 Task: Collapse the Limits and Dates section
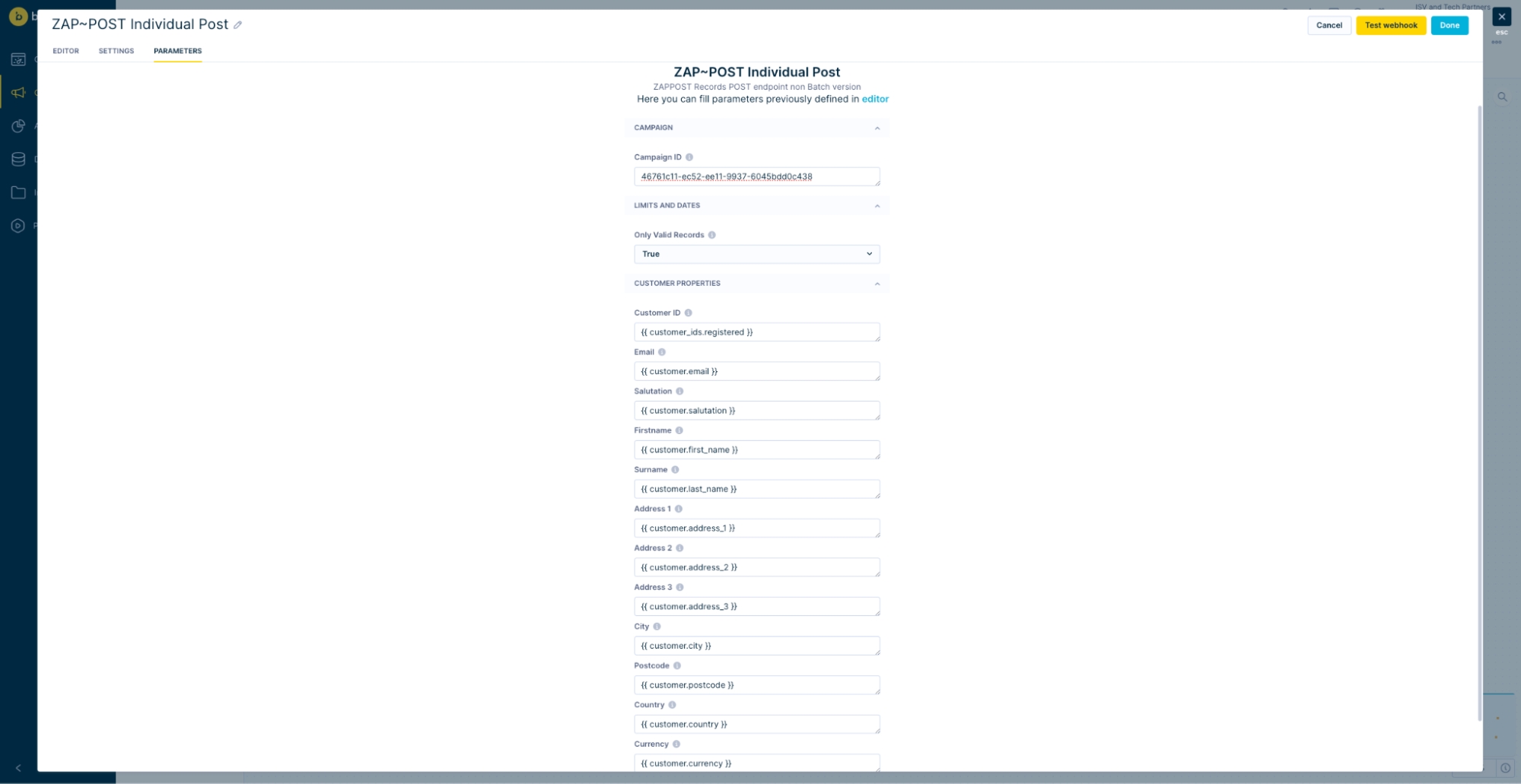coord(877,206)
